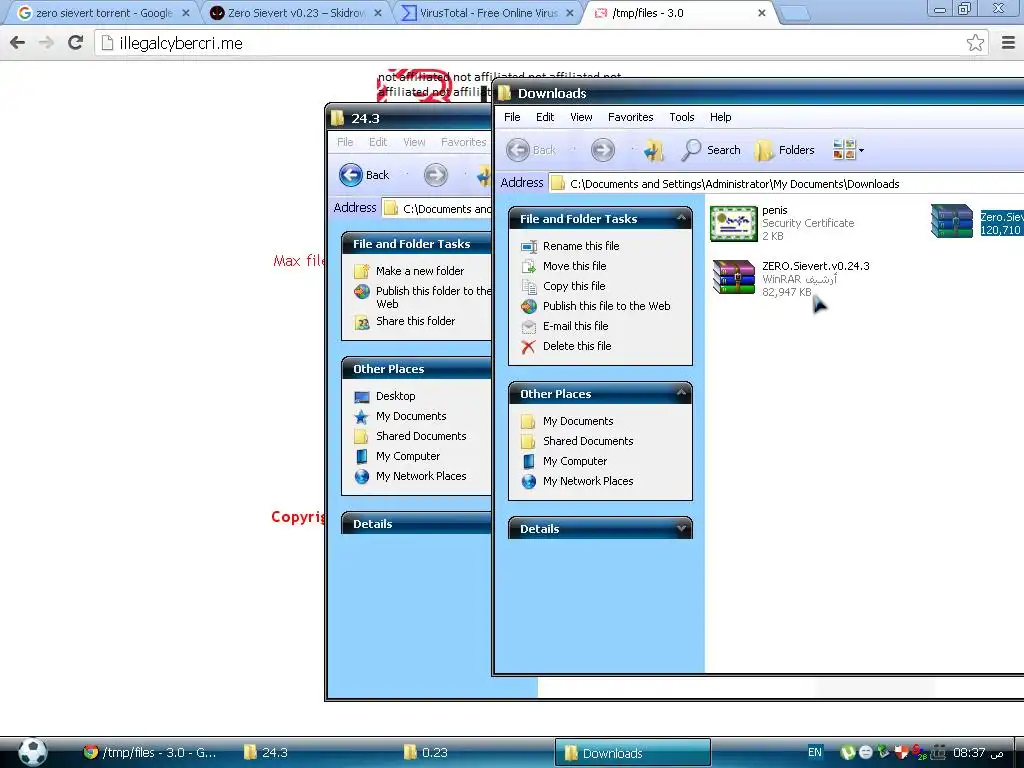The image size is (1024, 768).
Task: Click the 24.3 window title bar
Action: (409, 118)
